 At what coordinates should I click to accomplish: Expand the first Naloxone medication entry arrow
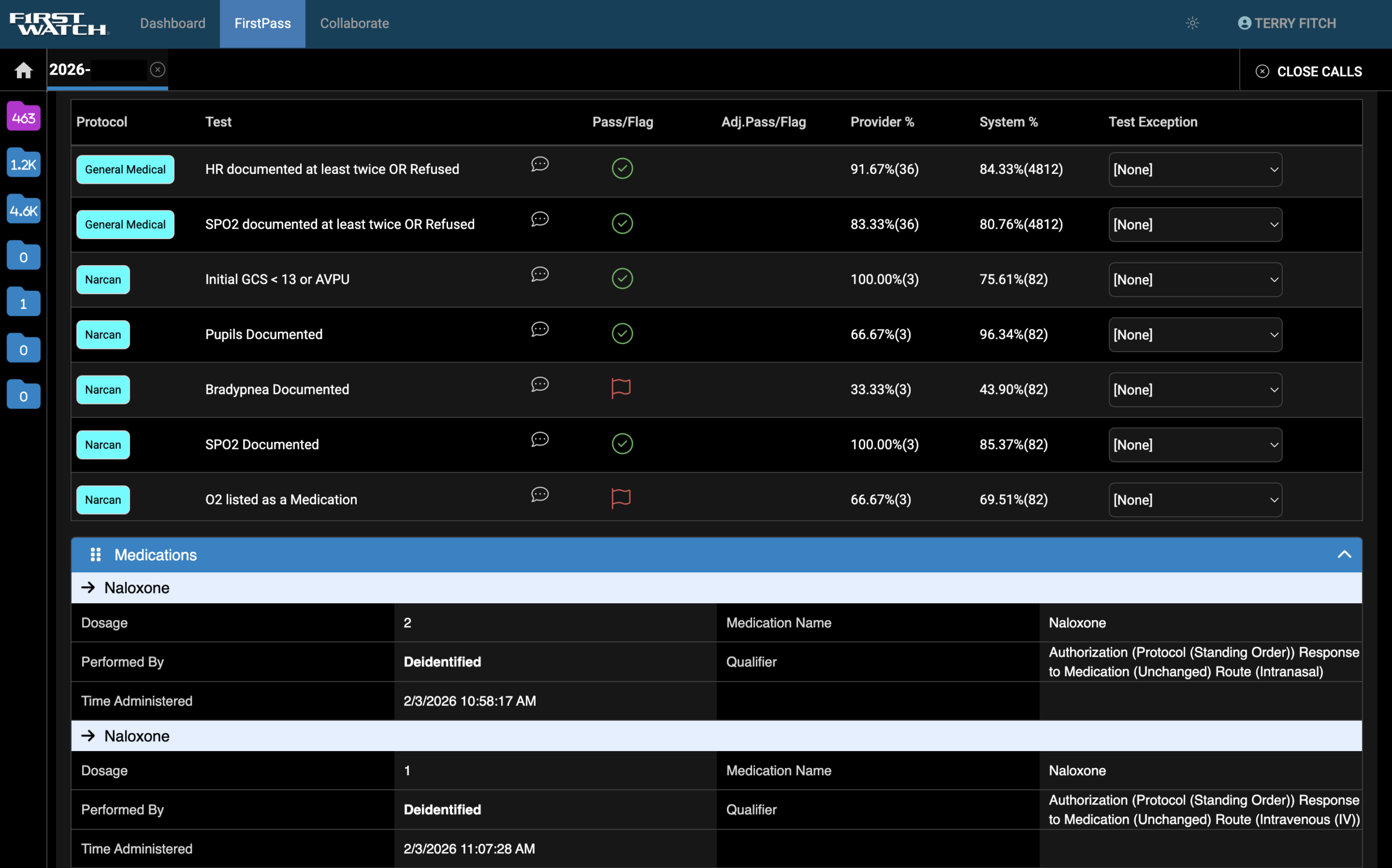tap(89, 588)
